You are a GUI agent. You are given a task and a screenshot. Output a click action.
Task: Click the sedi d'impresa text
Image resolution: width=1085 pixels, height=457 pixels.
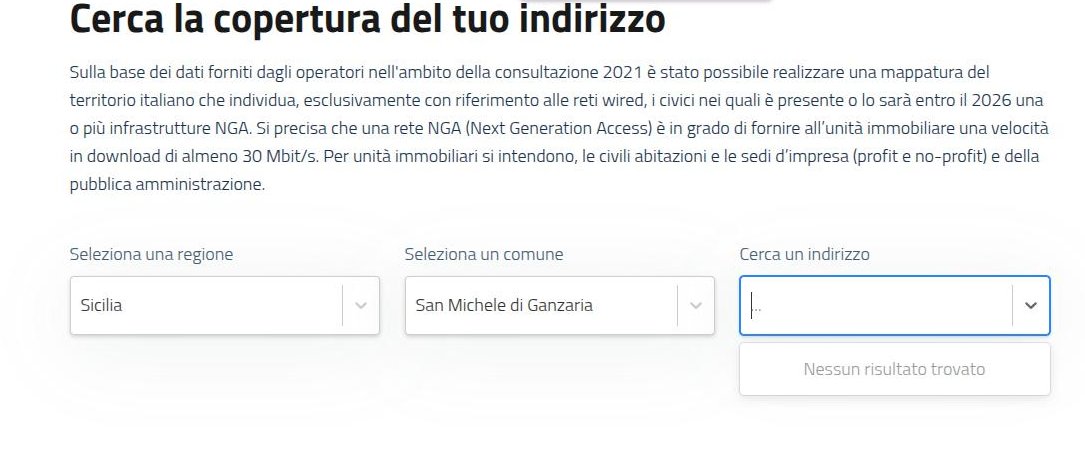click(787, 157)
